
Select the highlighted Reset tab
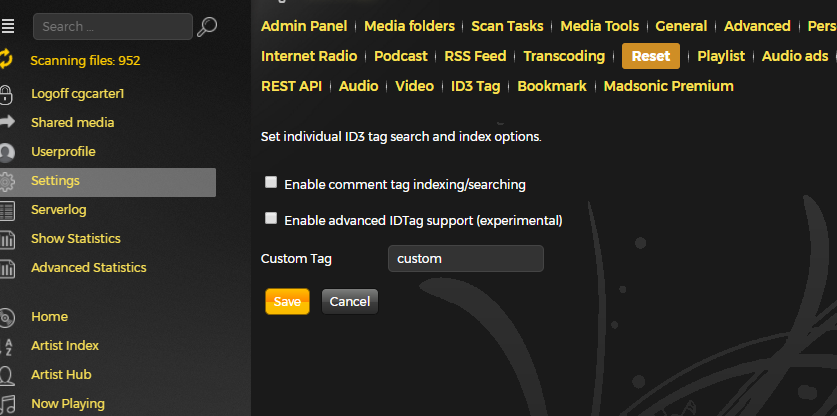coord(651,56)
